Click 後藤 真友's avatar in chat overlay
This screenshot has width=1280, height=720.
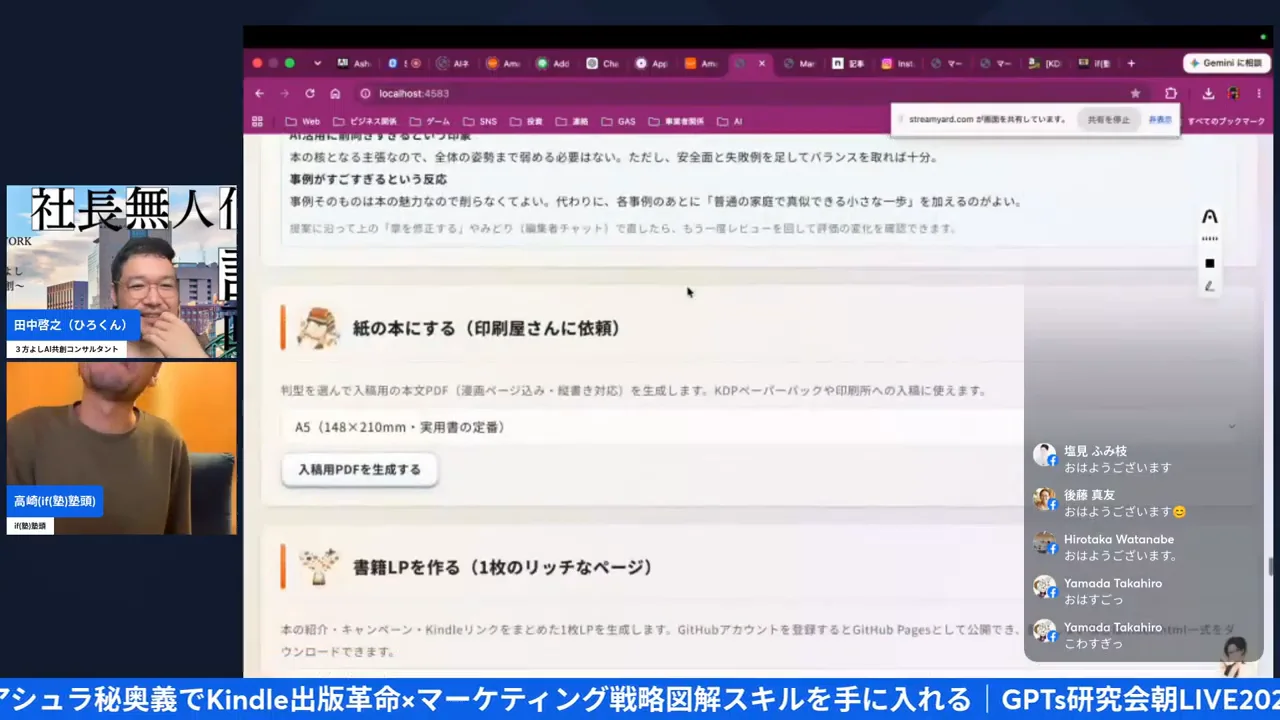(1045, 499)
